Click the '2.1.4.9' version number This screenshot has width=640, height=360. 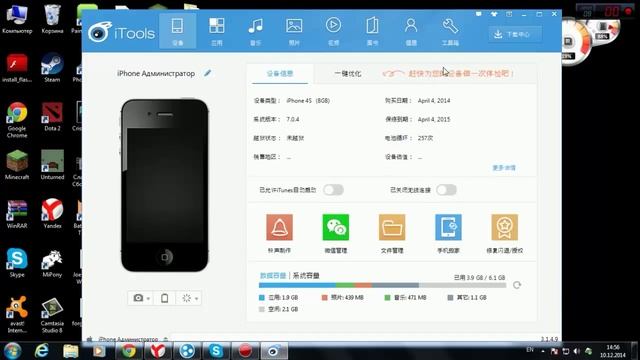(x=549, y=339)
